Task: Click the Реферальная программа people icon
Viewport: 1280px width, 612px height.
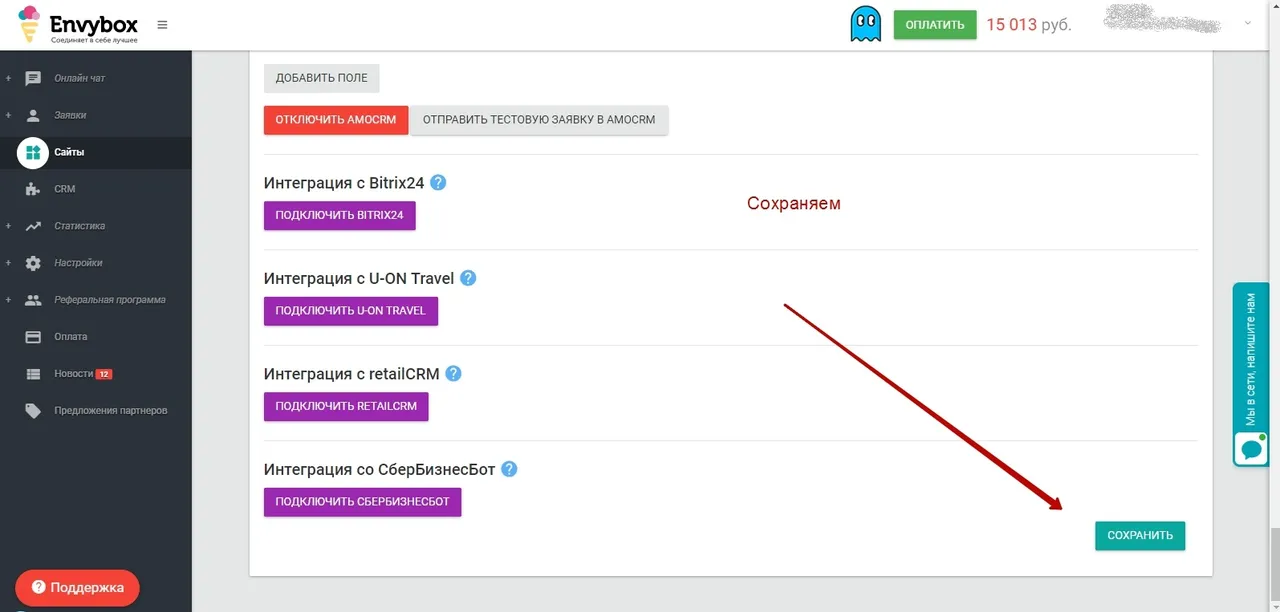Action: click(33, 300)
